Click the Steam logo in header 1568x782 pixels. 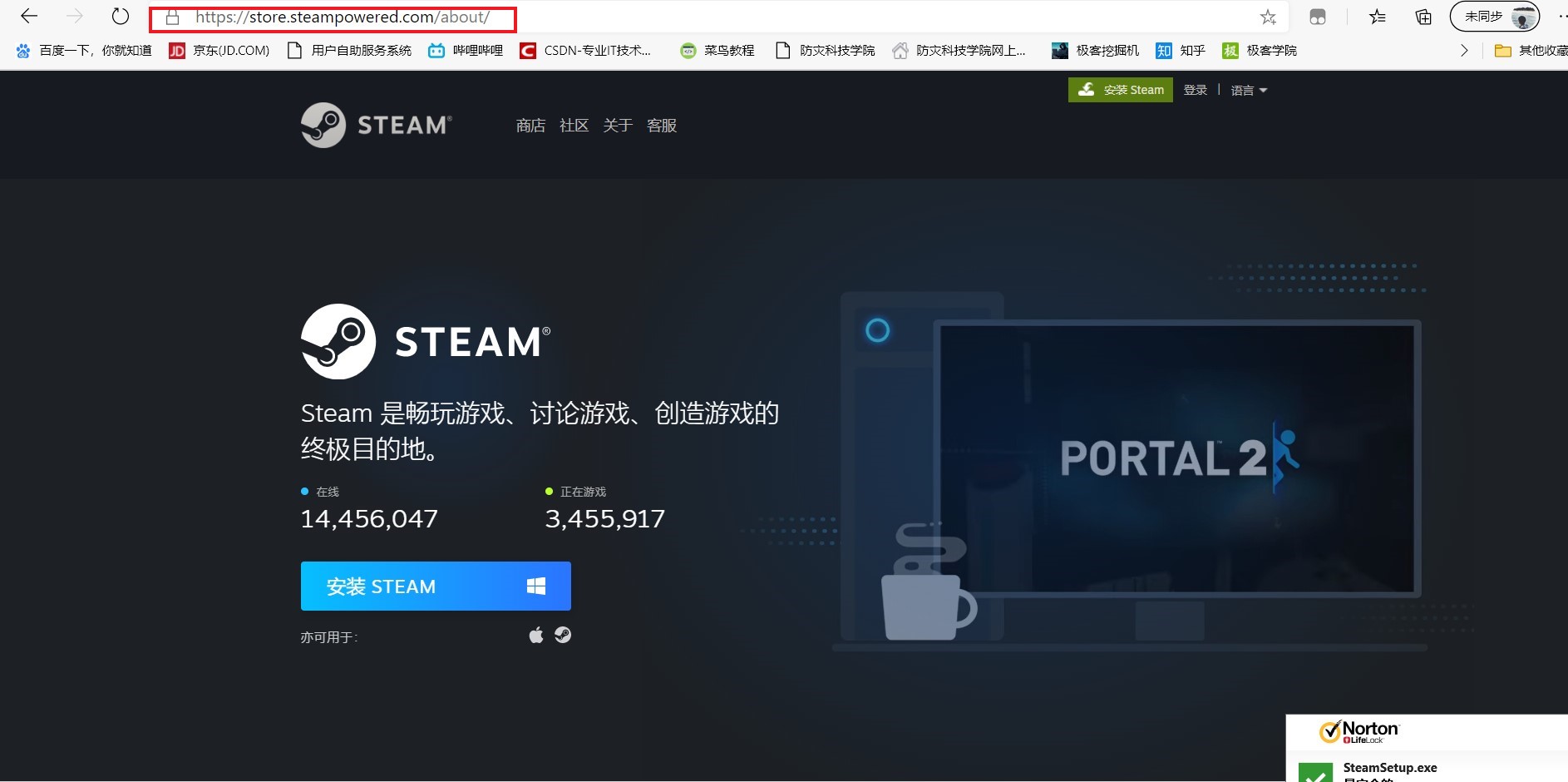(377, 126)
